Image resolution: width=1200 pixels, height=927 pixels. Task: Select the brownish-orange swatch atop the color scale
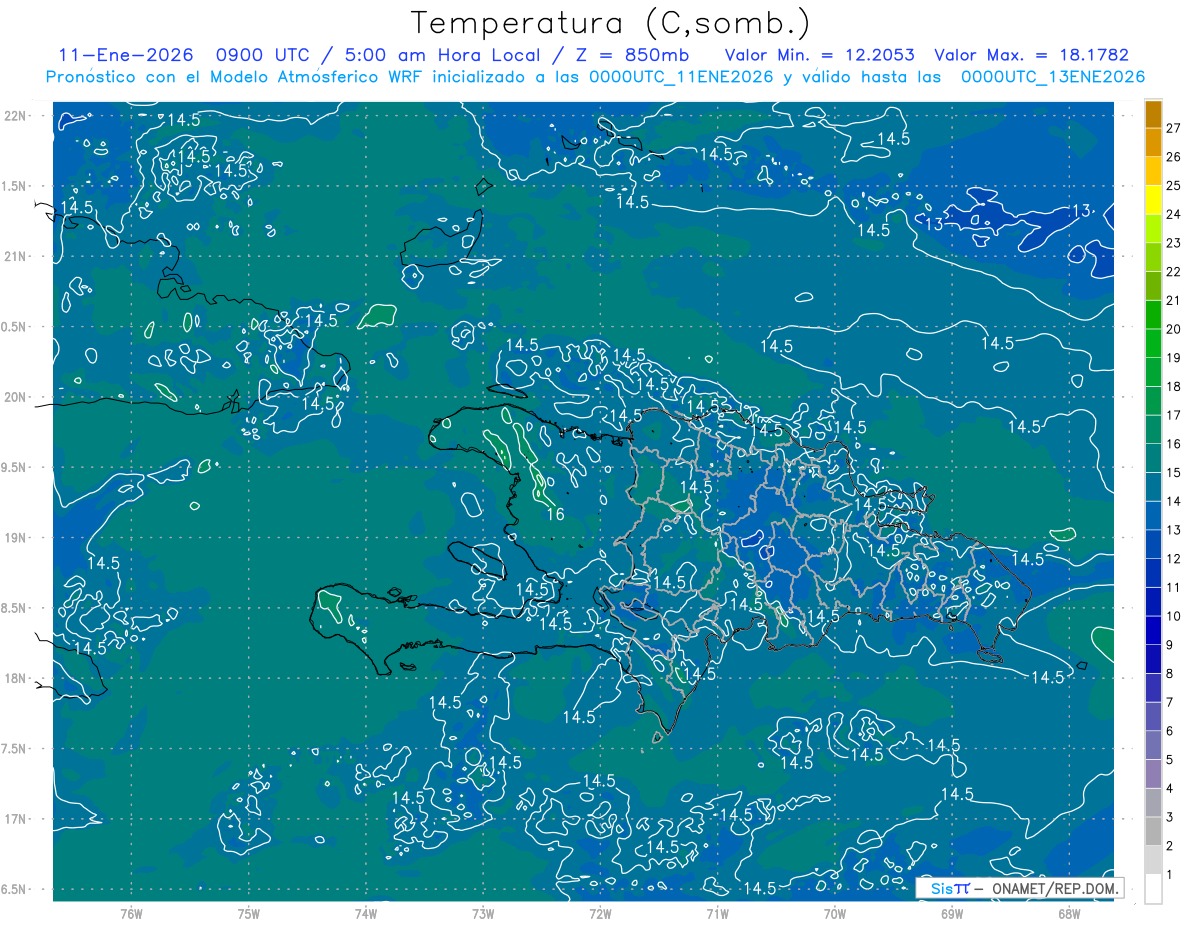pyautogui.click(x=1153, y=114)
